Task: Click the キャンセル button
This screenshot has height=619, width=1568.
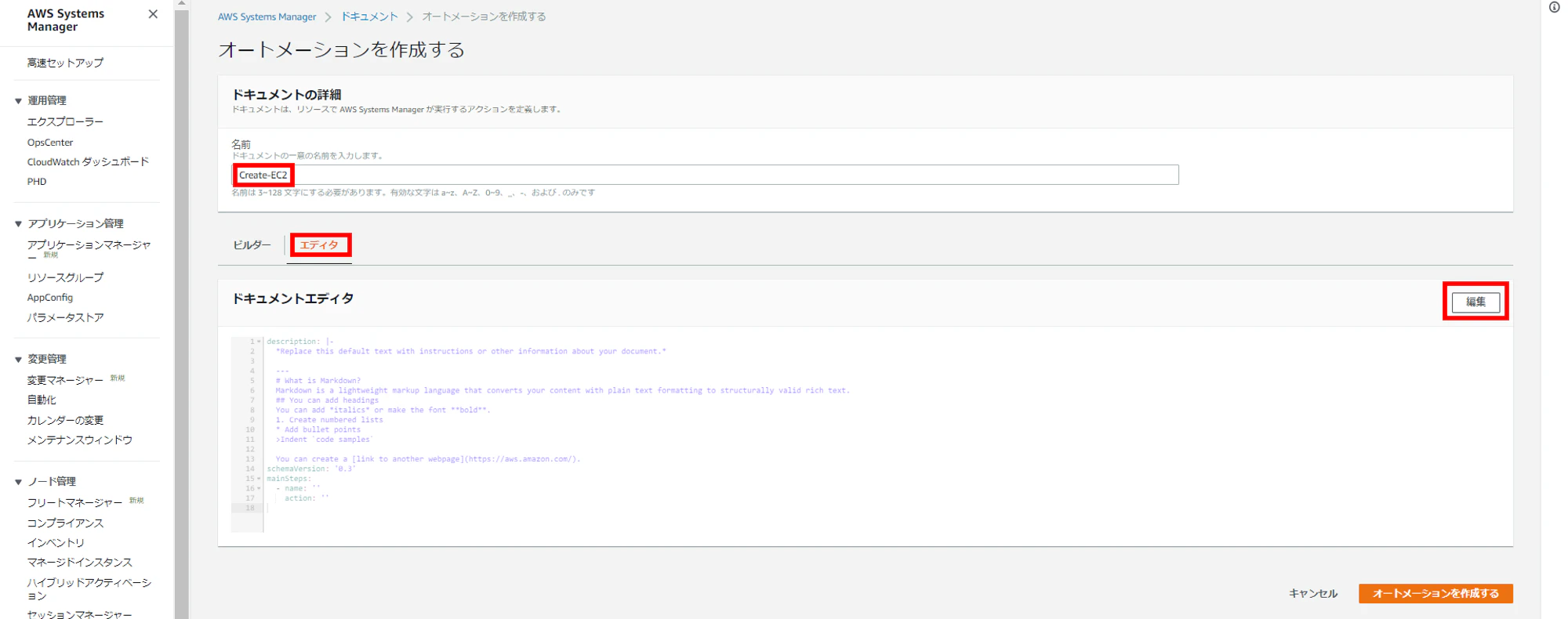Action: (1313, 594)
